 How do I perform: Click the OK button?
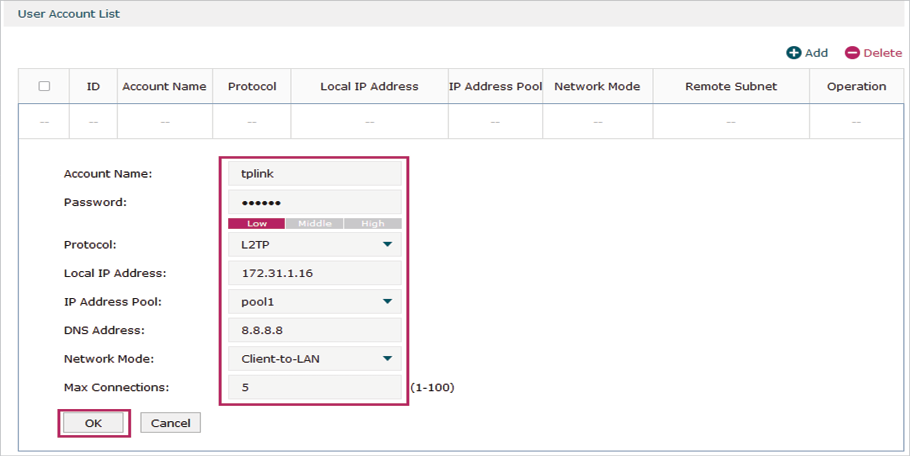93,423
